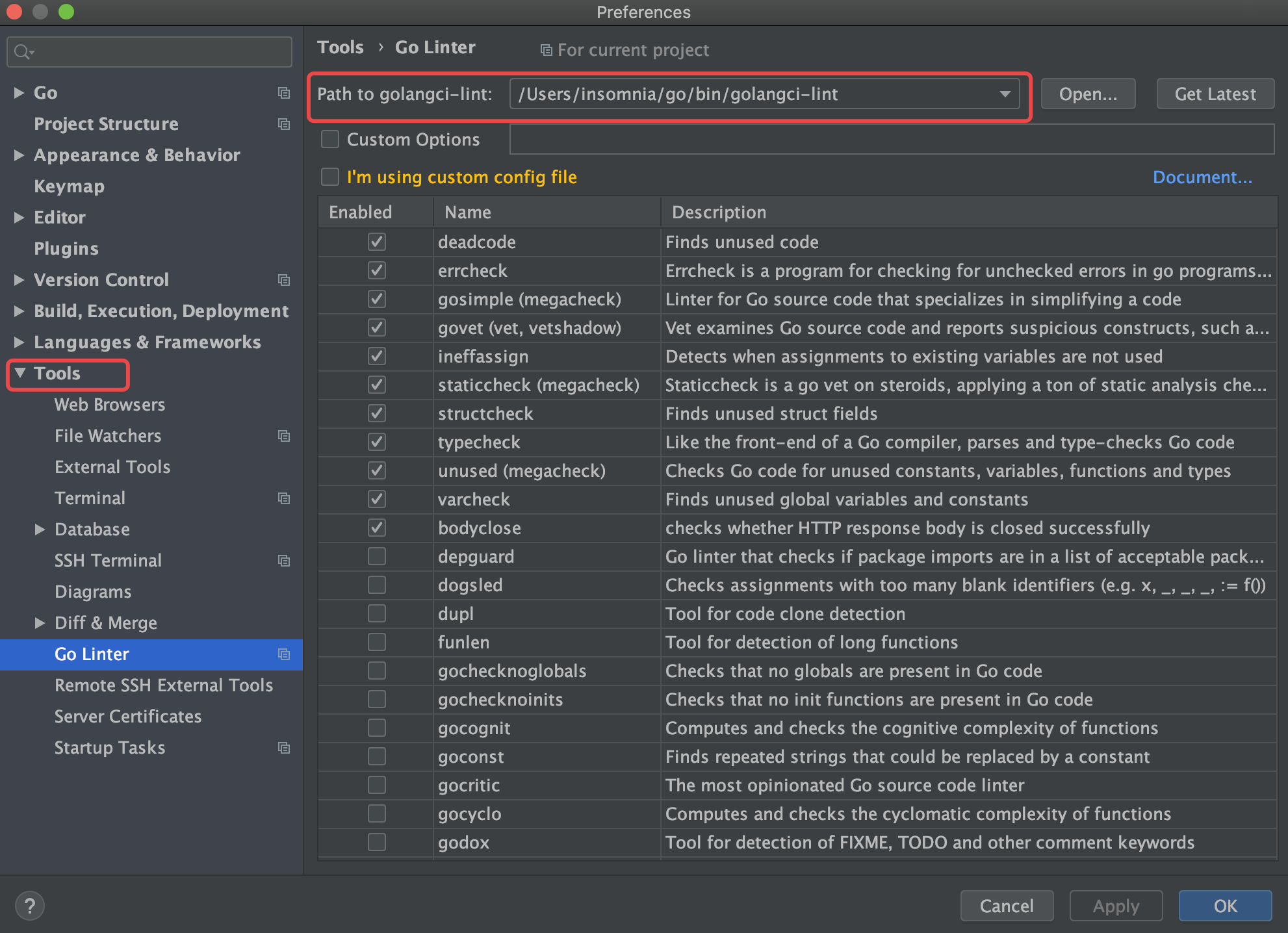Open the help question mark icon
Viewport: 1288px width, 933px height.
[x=29, y=905]
